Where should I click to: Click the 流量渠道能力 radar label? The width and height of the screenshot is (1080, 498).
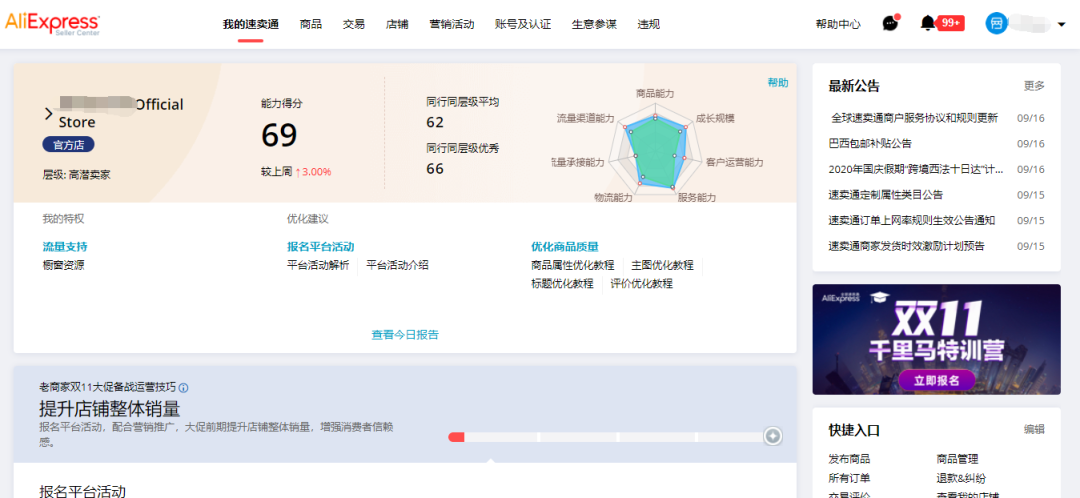(585, 118)
